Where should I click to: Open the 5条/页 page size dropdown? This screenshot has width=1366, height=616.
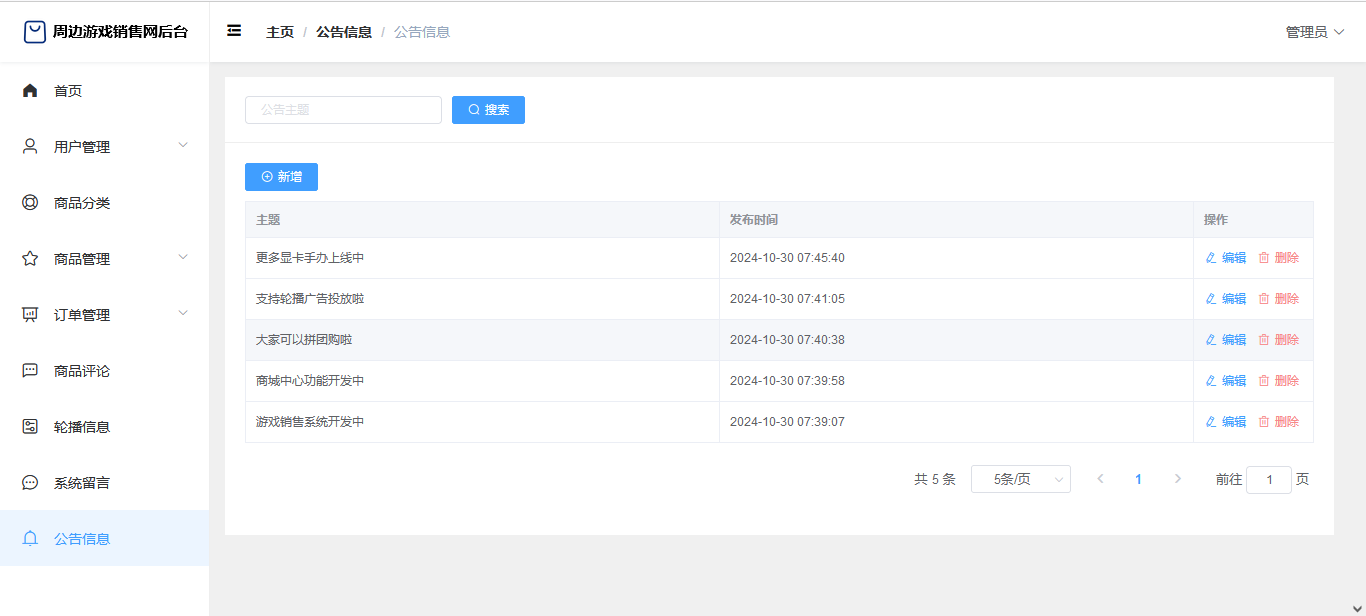click(1020, 480)
